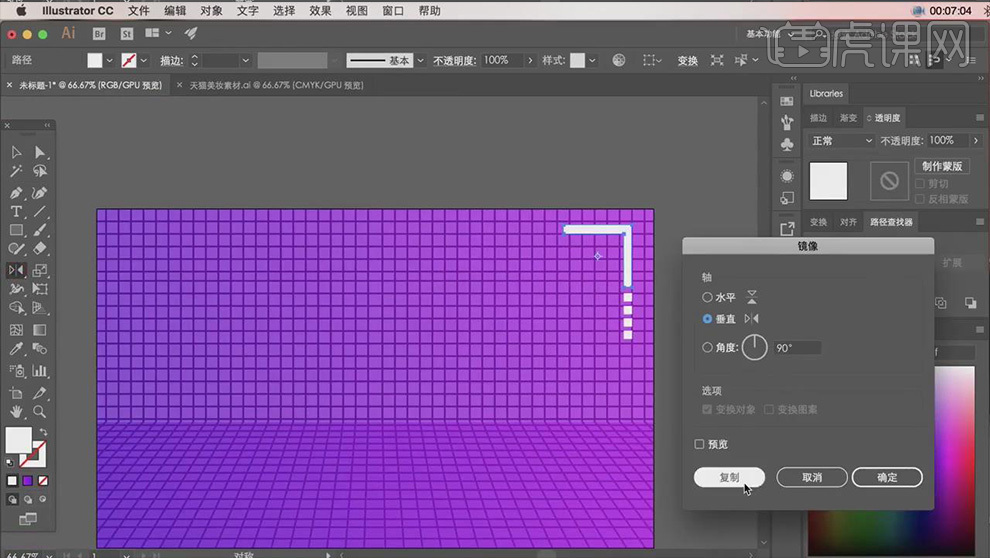Select the Free Transform tool
Image resolution: width=990 pixels, height=558 pixels.
point(40,289)
